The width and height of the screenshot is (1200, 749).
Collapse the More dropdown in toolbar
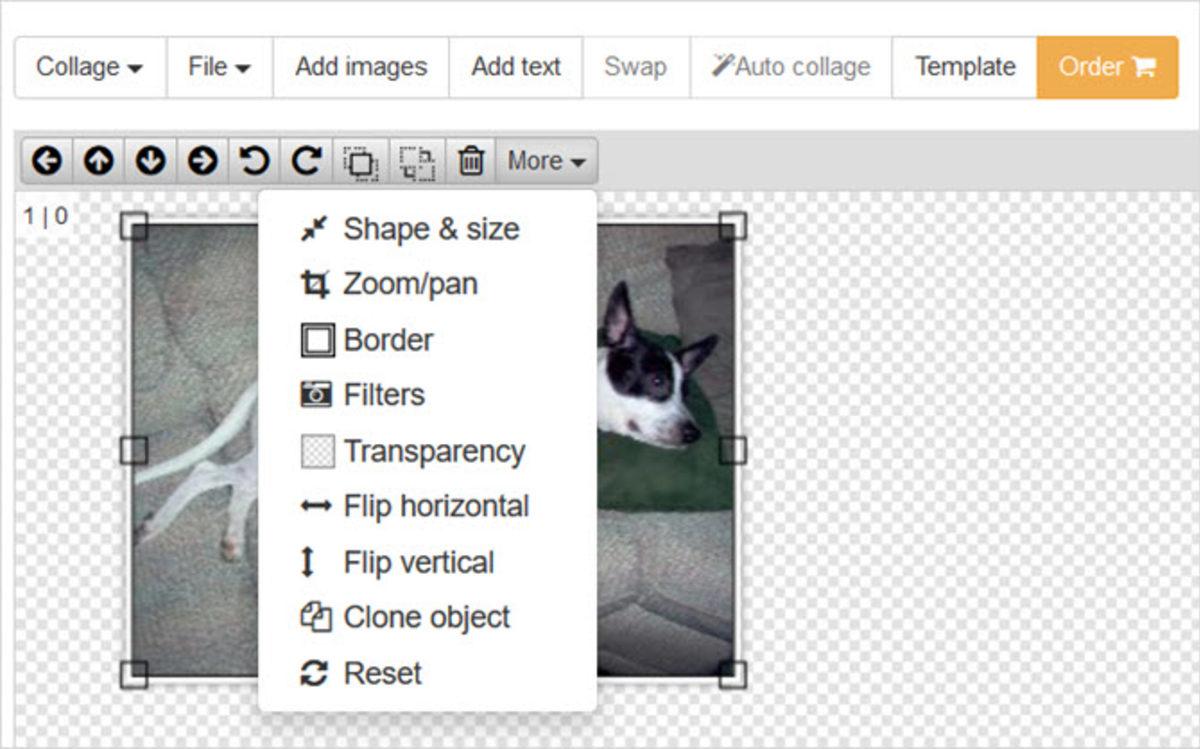pos(546,160)
